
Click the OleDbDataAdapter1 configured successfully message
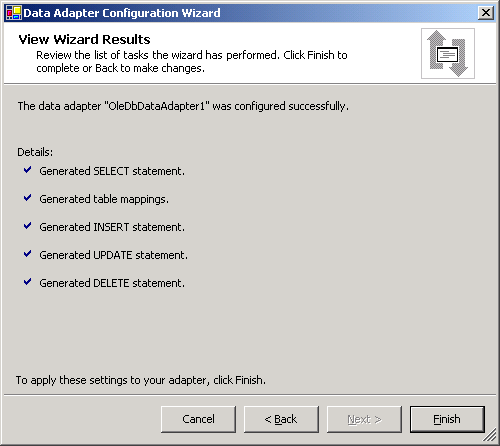coord(183,106)
